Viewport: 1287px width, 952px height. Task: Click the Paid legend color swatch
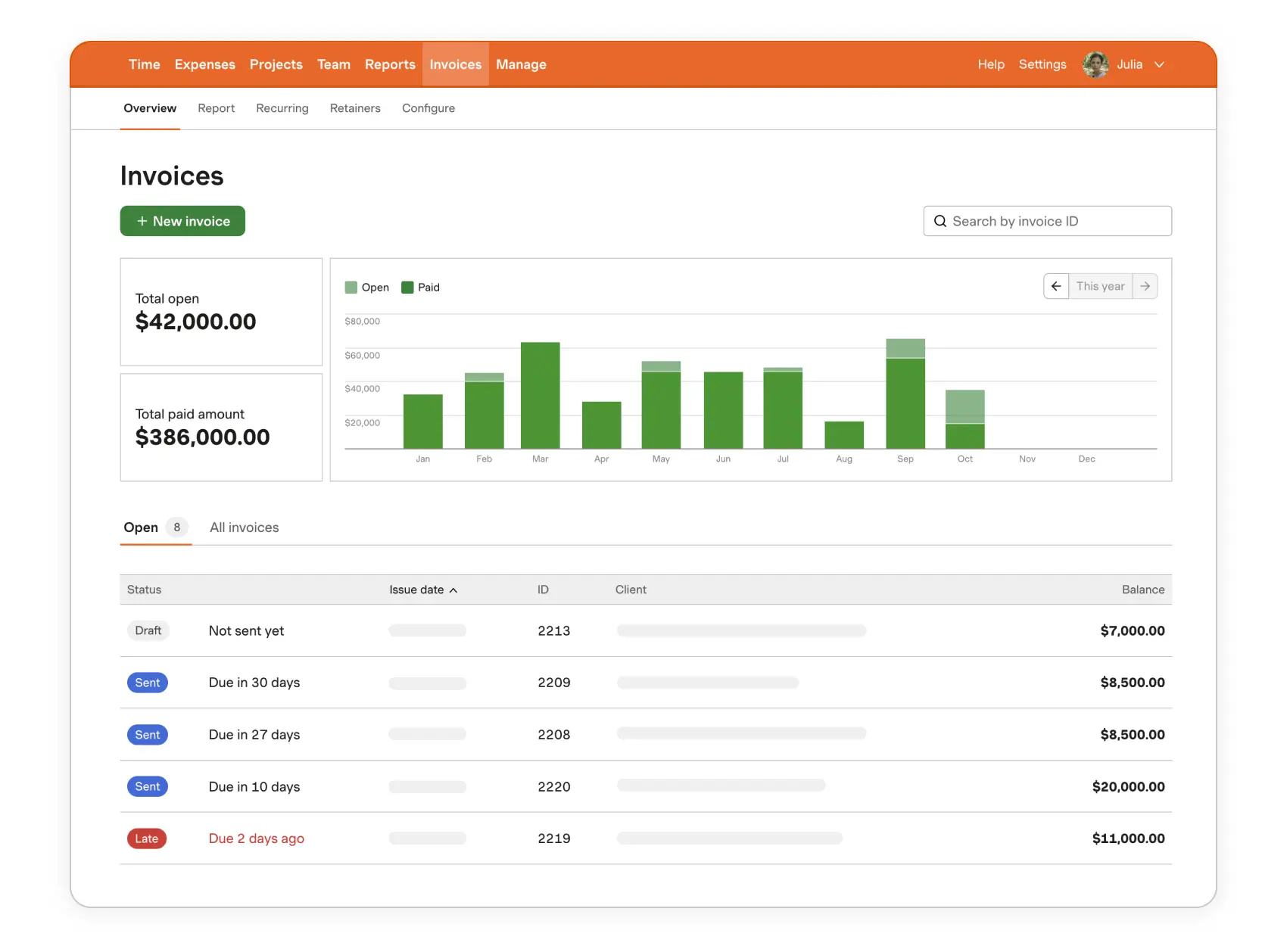pyautogui.click(x=407, y=288)
